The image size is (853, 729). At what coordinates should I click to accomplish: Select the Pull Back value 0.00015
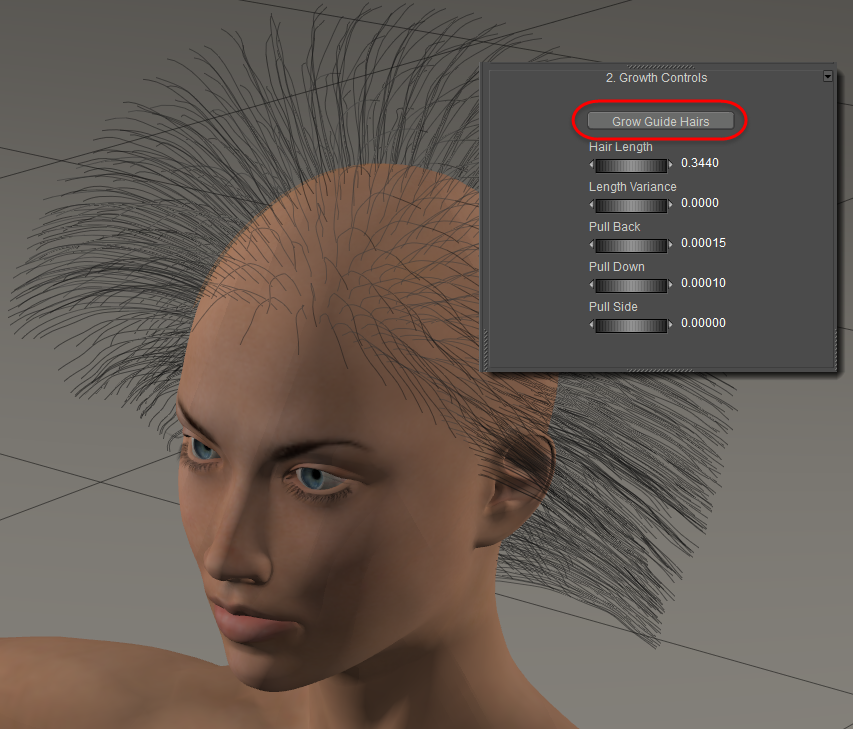pyautogui.click(x=703, y=243)
